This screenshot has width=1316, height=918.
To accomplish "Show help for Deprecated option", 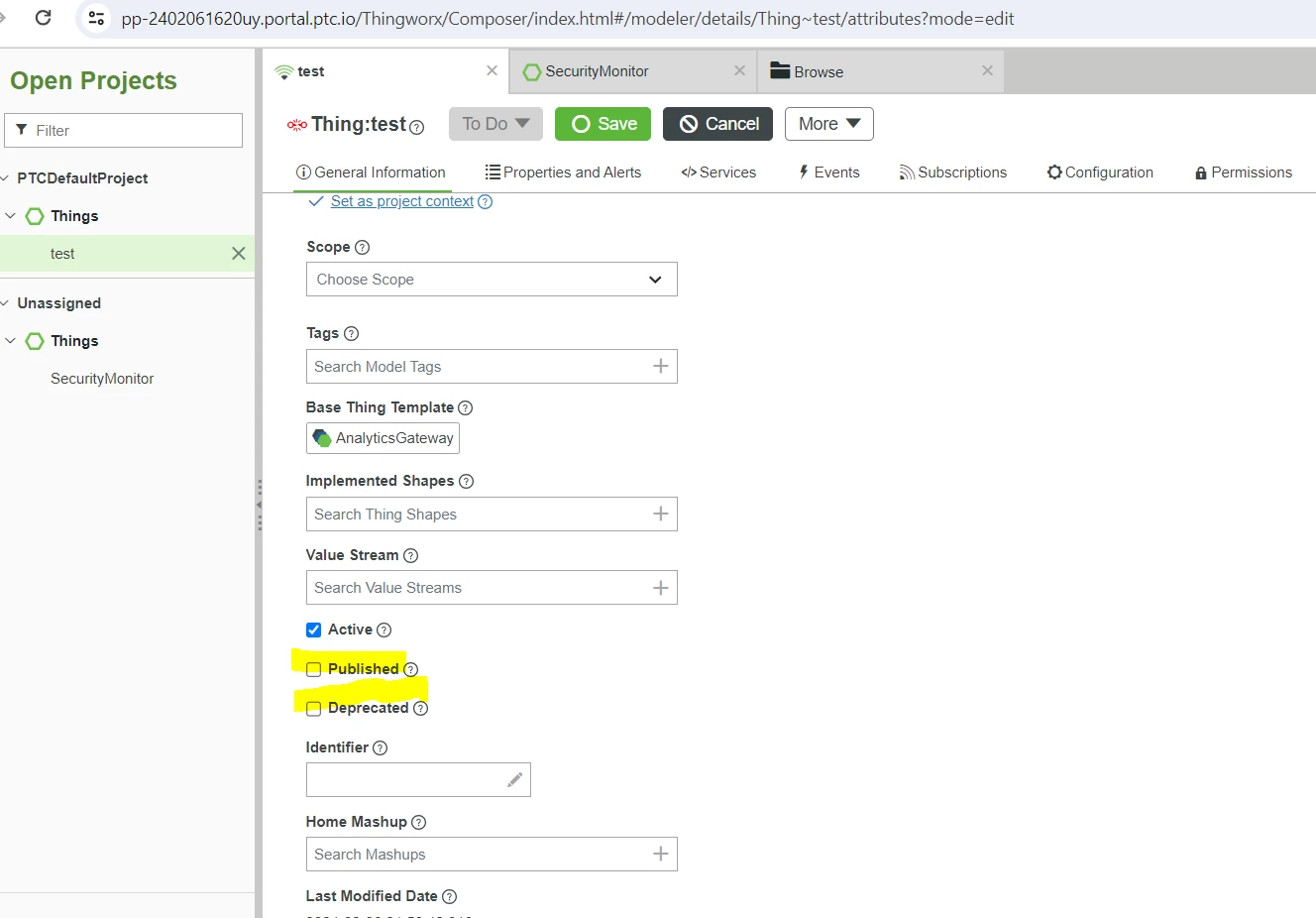I will coord(421,708).
